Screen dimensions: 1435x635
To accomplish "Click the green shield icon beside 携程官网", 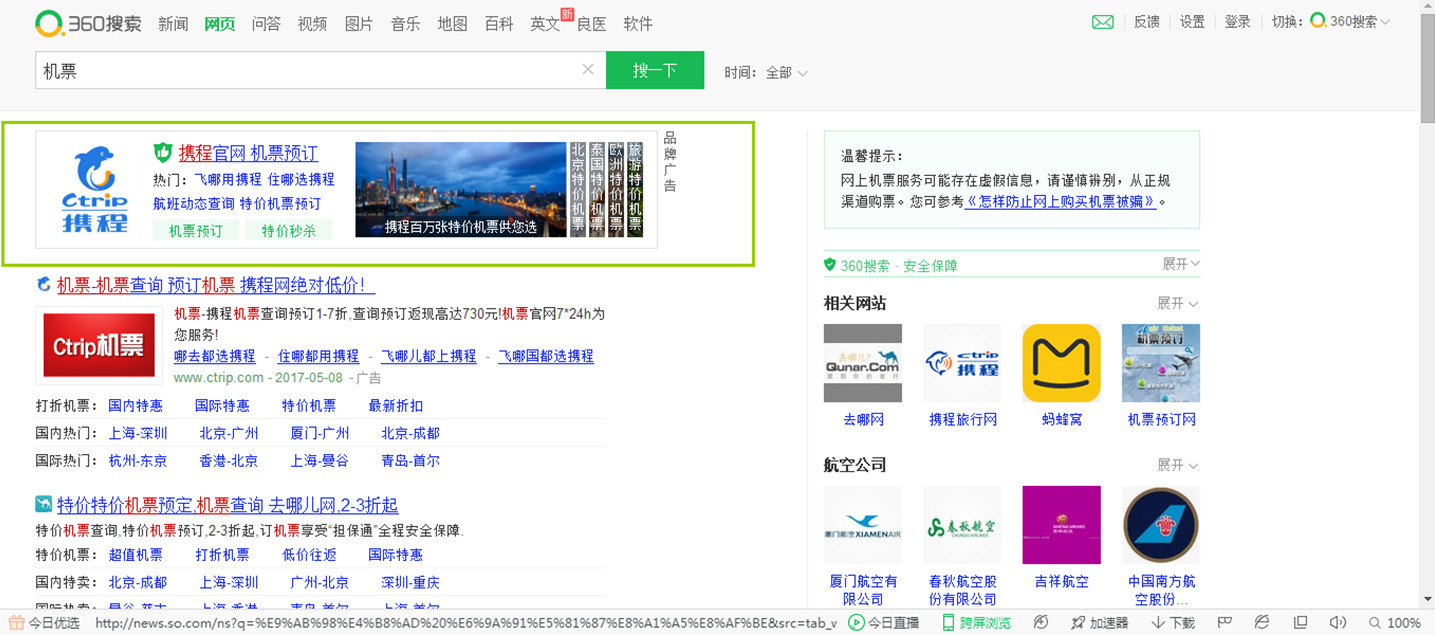I will pos(163,152).
